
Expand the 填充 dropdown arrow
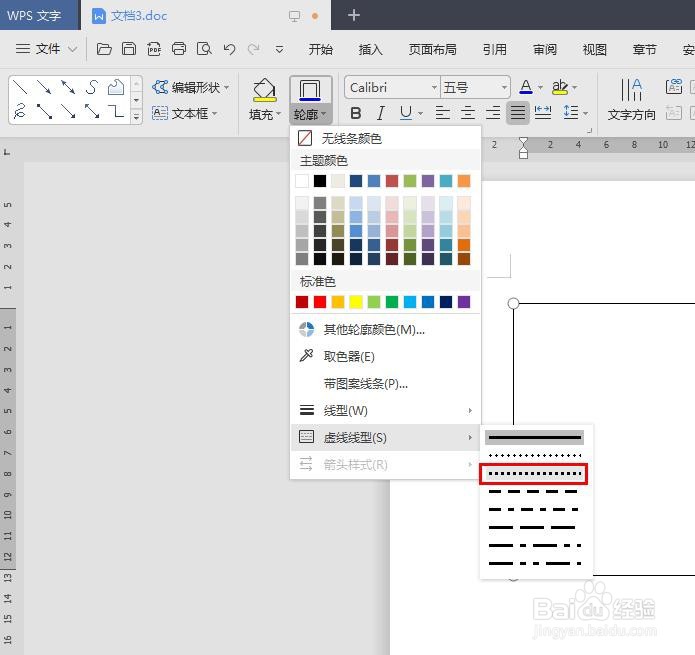(279, 114)
